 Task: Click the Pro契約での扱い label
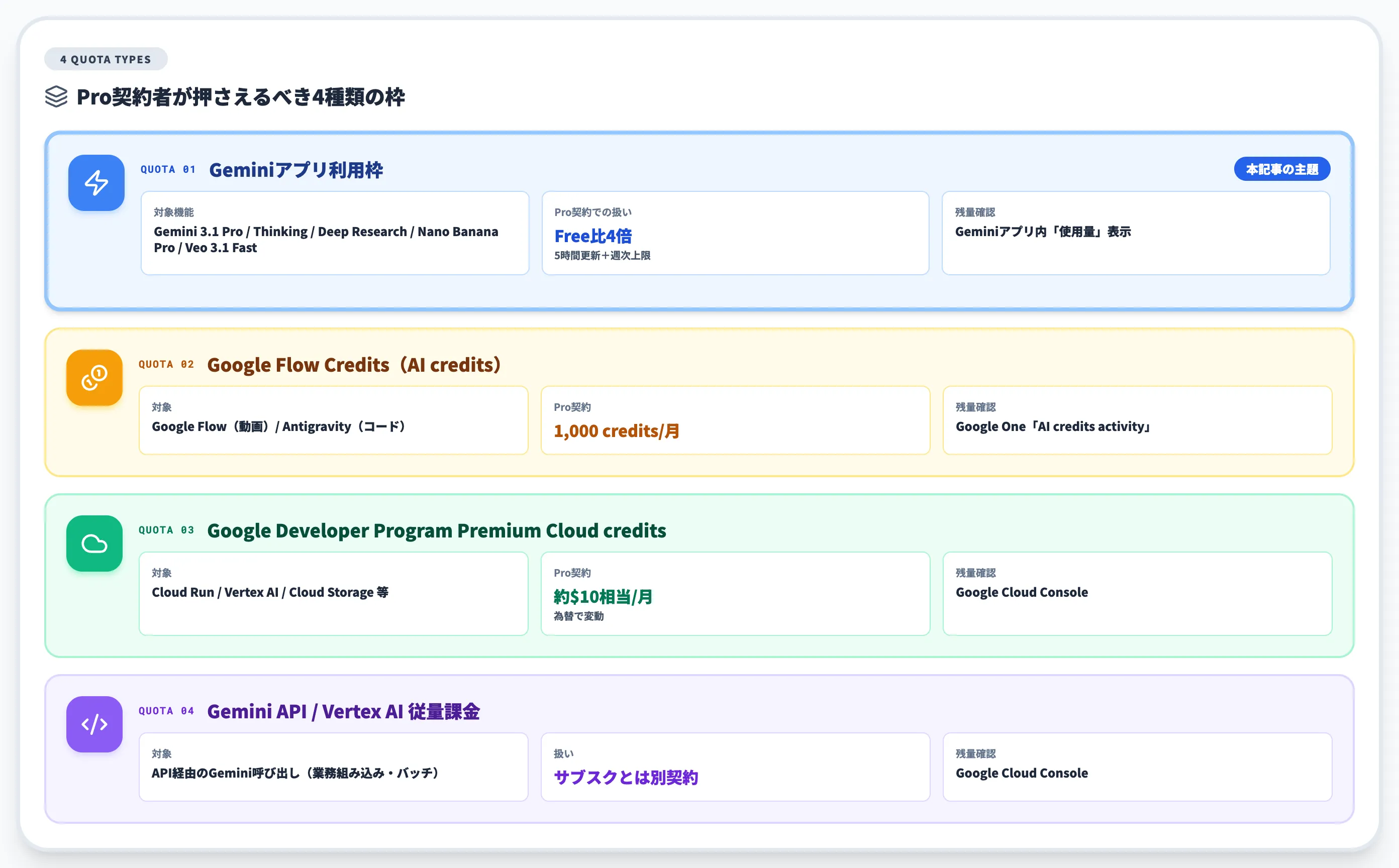coord(592,212)
